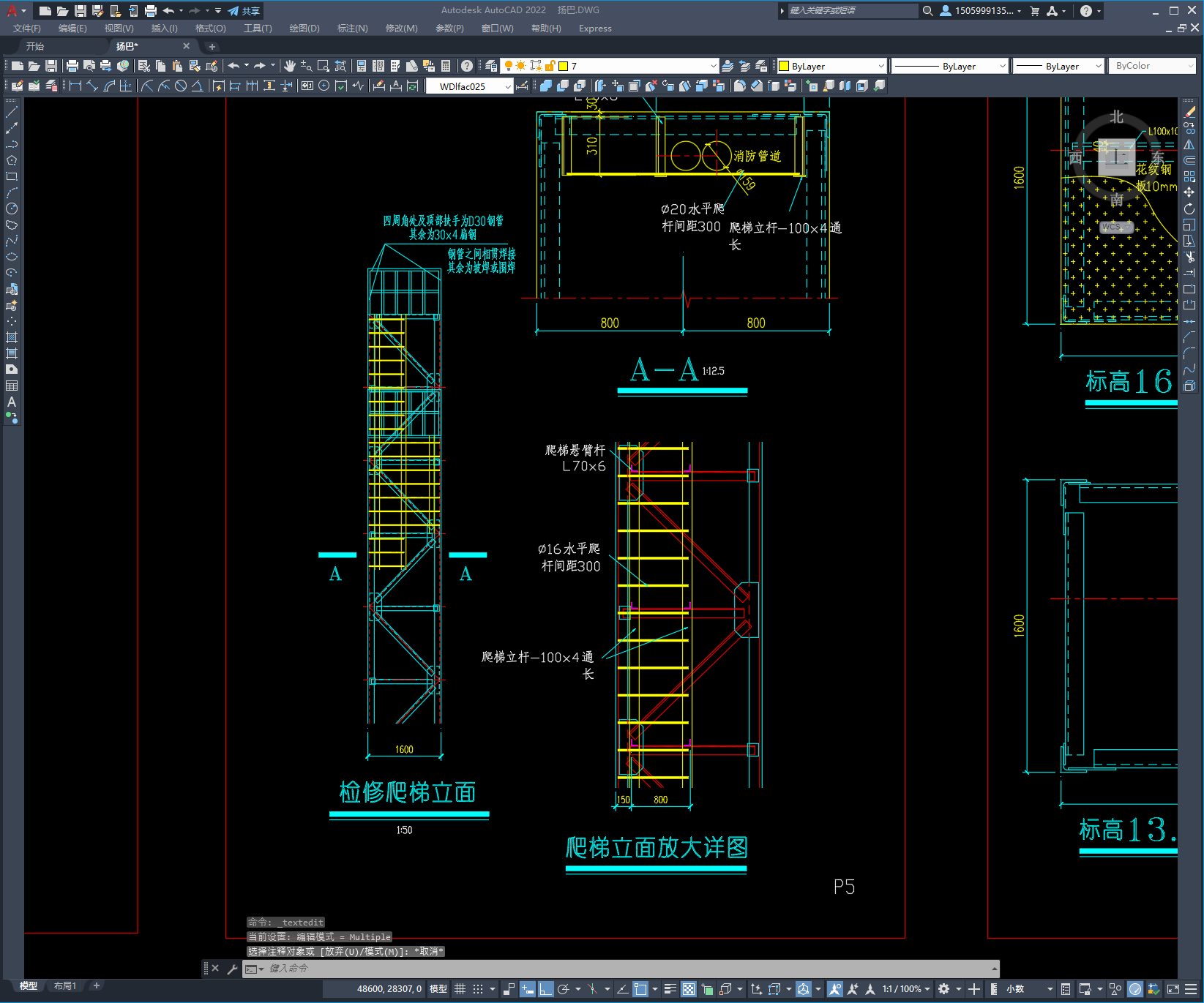Switch to the 布局1 layout tab
The image size is (1204, 1003).
tap(65, 986)
